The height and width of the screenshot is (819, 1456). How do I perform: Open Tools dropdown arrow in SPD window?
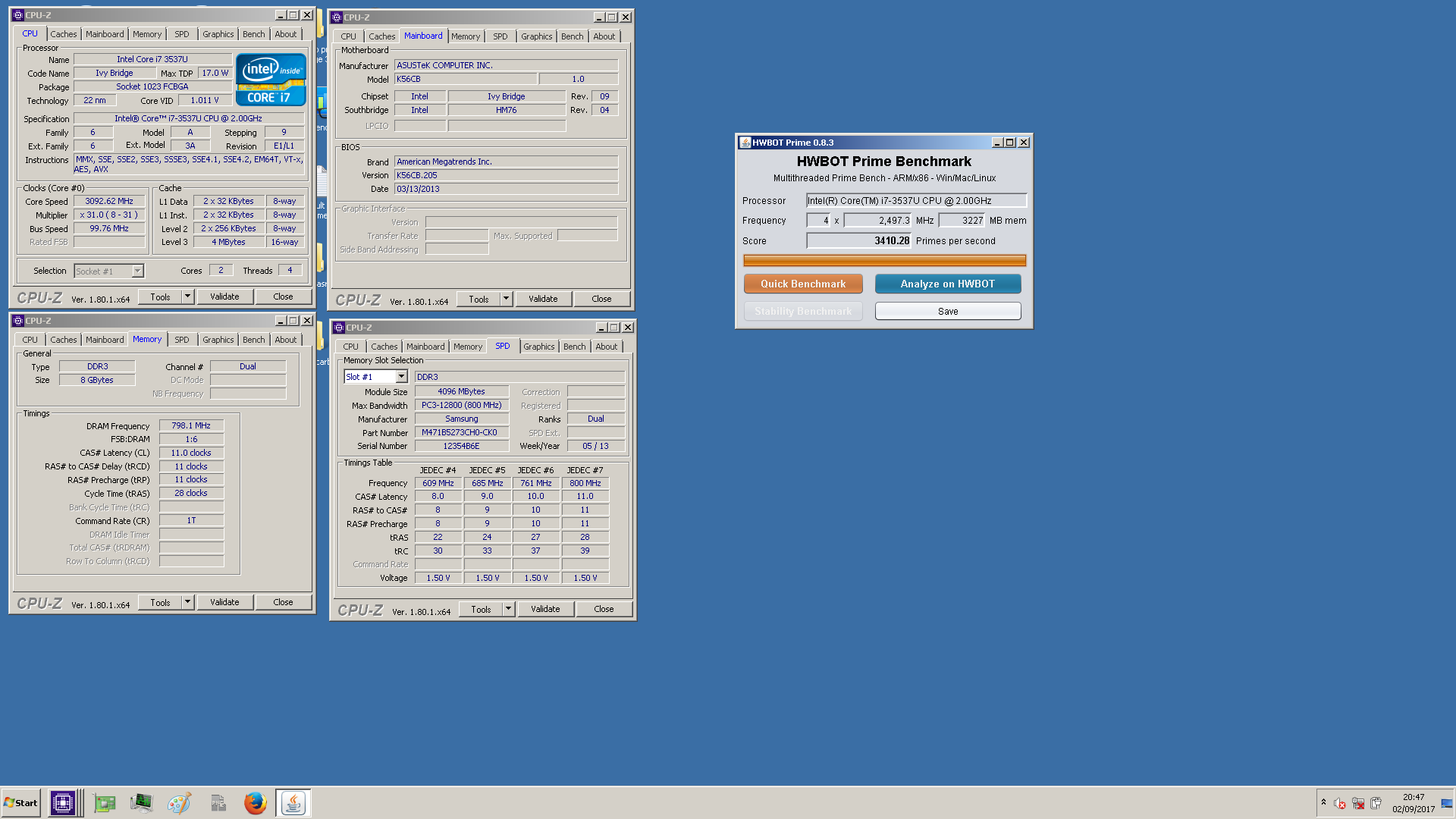[x=509, y=609]
